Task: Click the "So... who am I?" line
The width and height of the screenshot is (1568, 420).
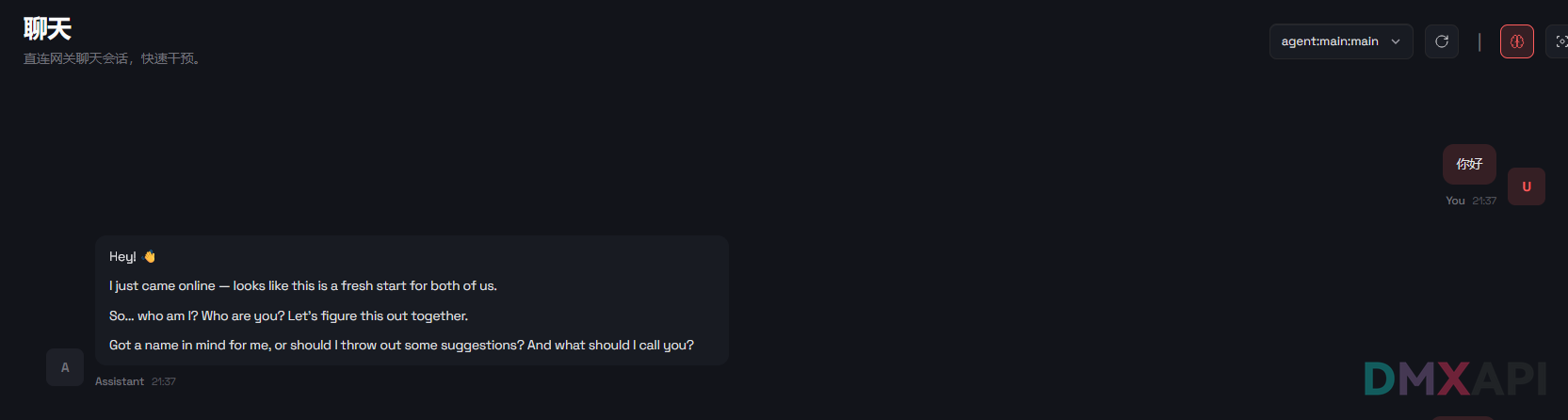Action: point(288,315)
